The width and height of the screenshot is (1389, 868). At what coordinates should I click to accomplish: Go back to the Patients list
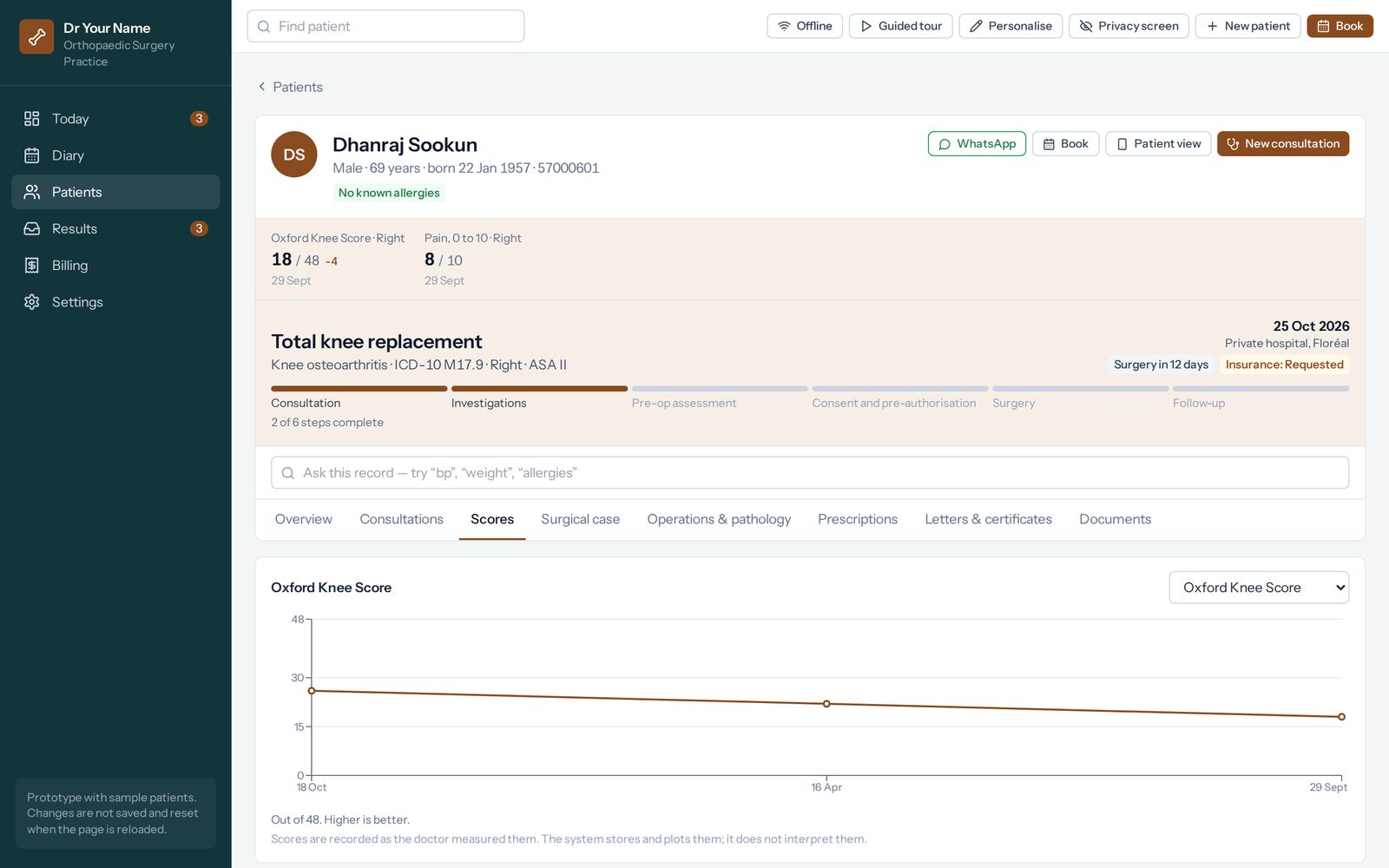click(290, 87)
